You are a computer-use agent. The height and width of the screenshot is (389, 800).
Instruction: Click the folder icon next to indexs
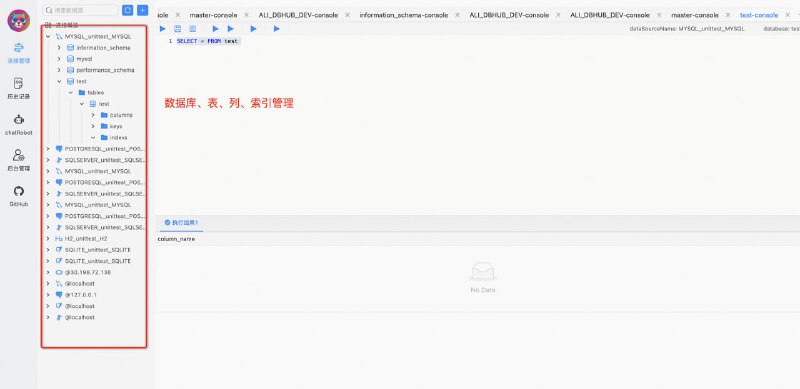tap(104, 137)
